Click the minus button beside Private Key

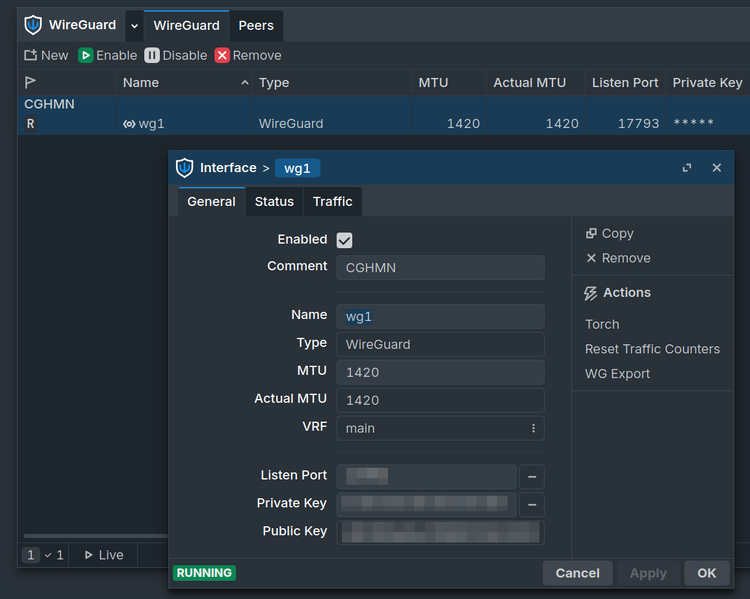tap(532, 505)
